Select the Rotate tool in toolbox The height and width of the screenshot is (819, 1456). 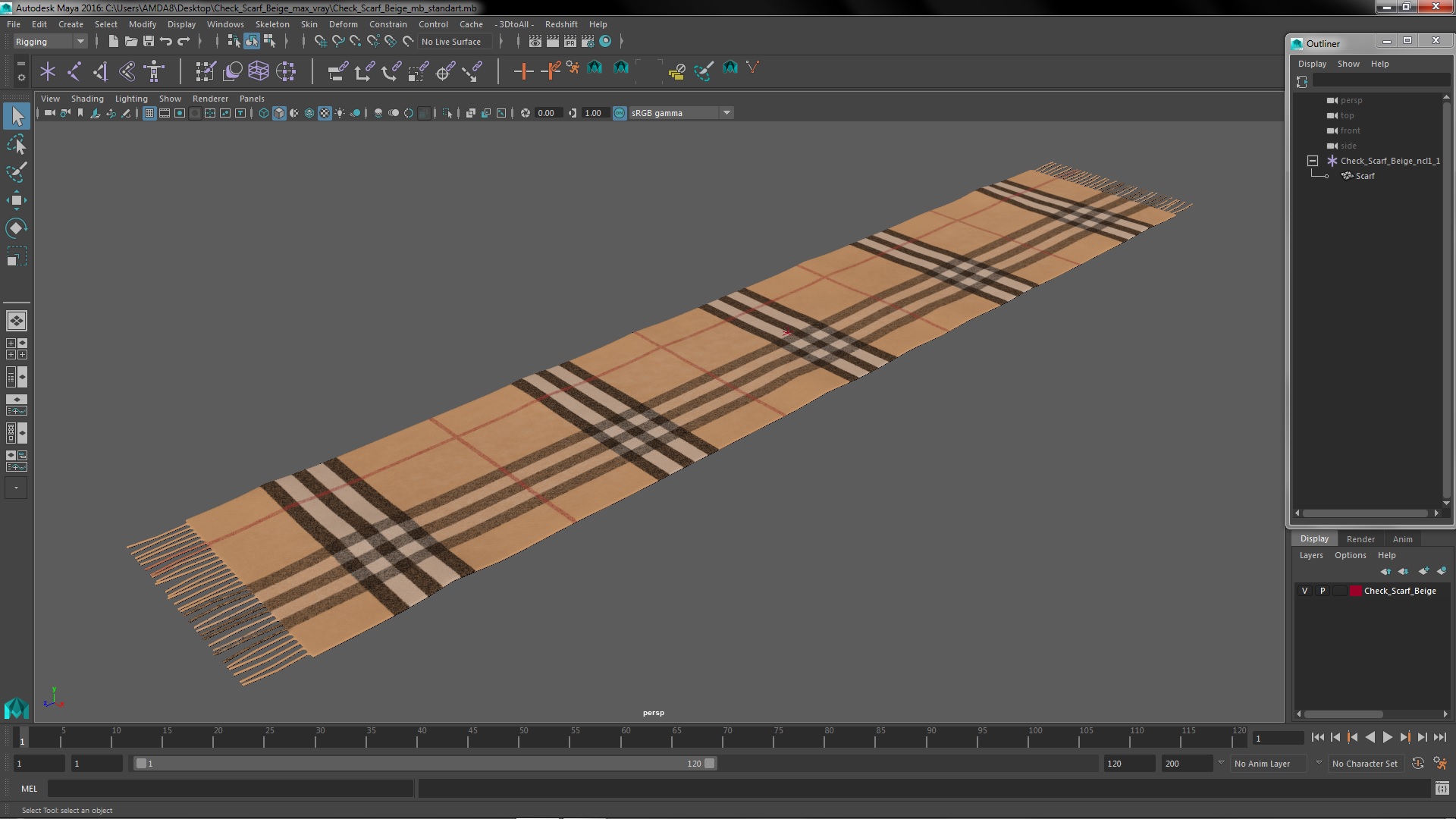(17, 228)
